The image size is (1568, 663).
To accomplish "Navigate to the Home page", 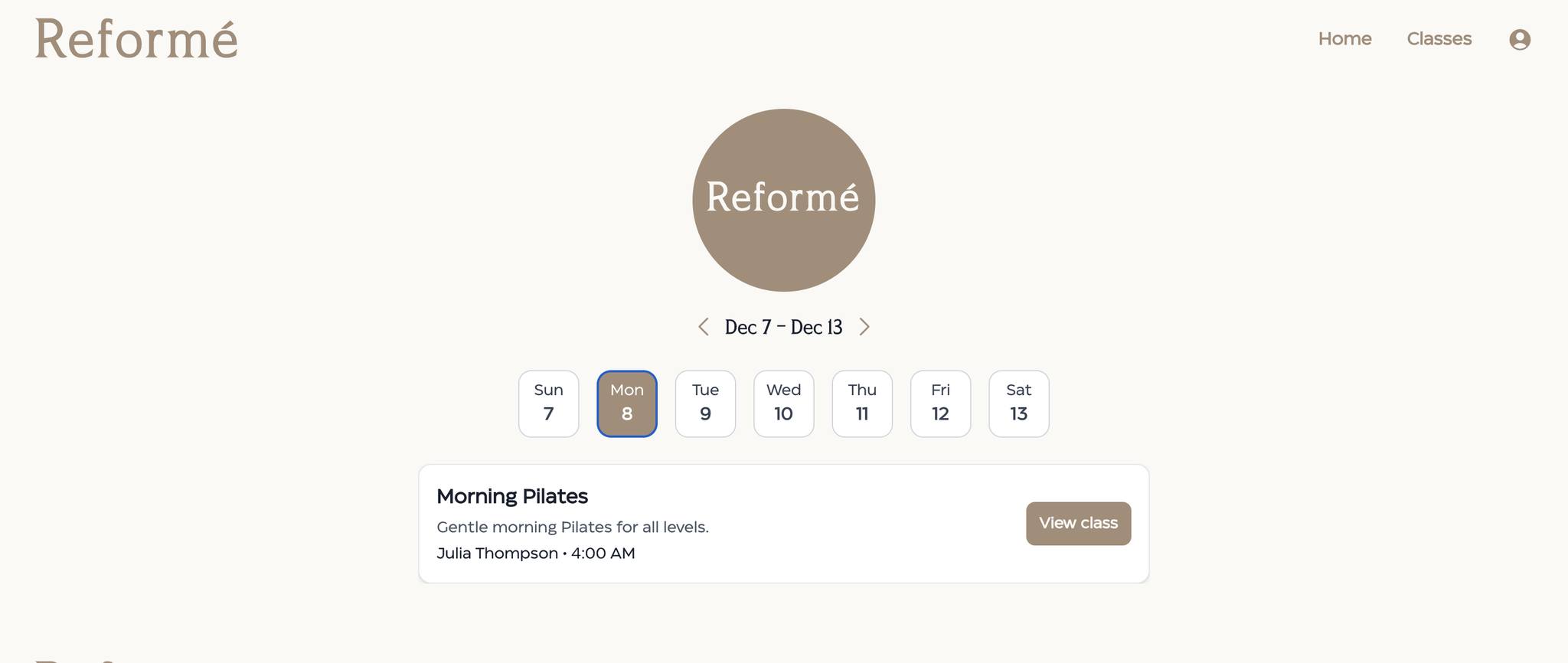I will [1344, 39].
